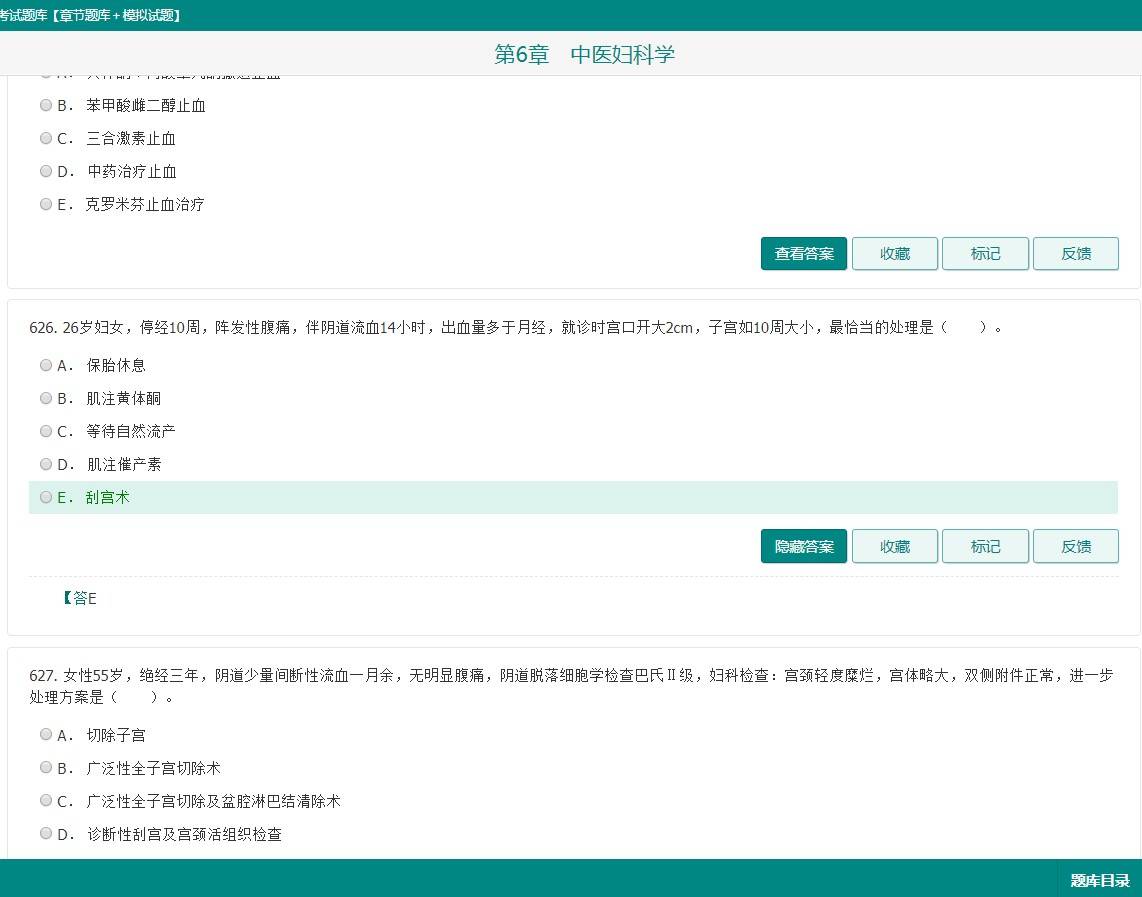Open 题库目录 at bottom right
Screen dimensions: 1142x897
click(1100, 880)
